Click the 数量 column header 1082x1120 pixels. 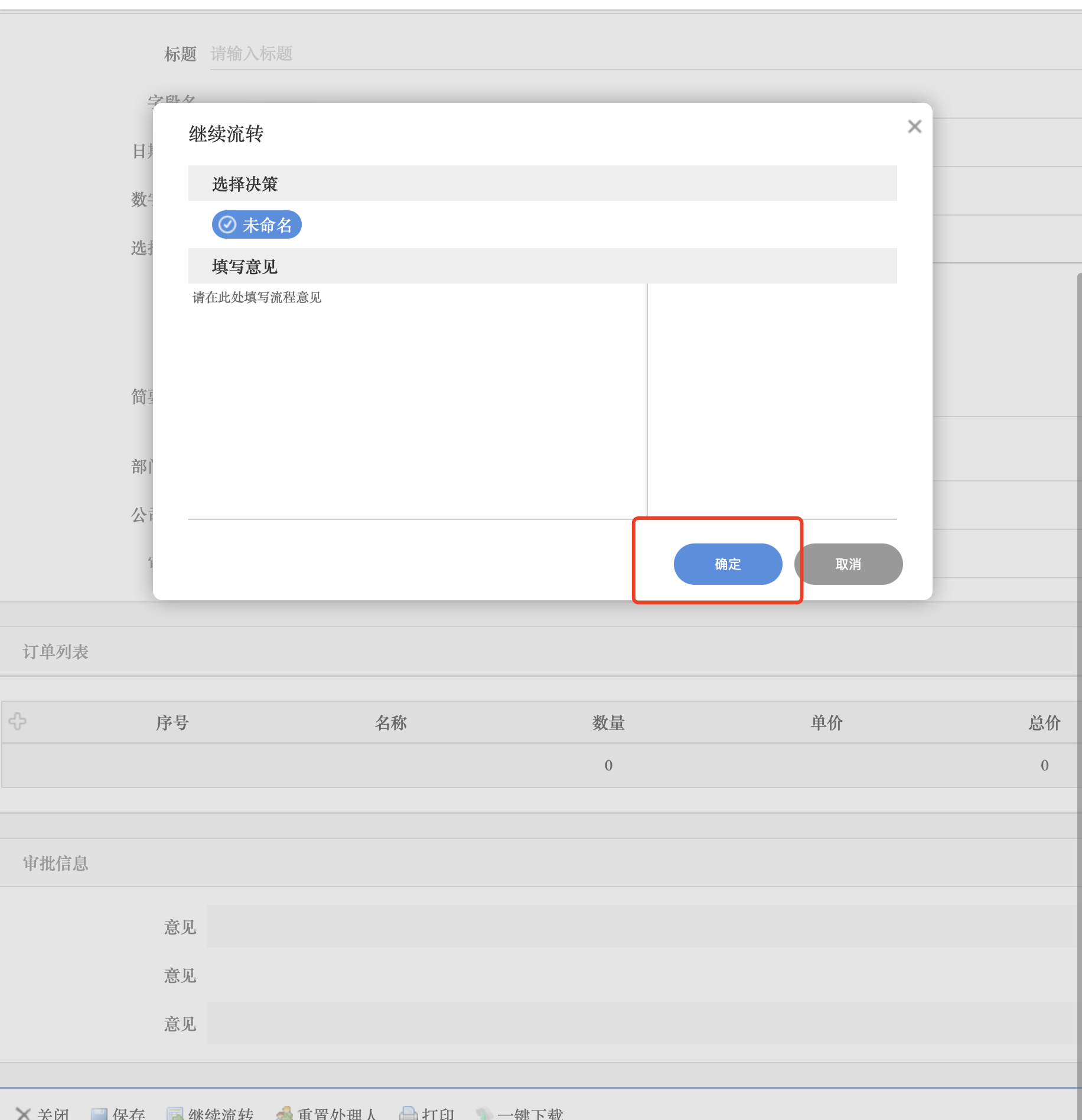(x=609, y=722)
